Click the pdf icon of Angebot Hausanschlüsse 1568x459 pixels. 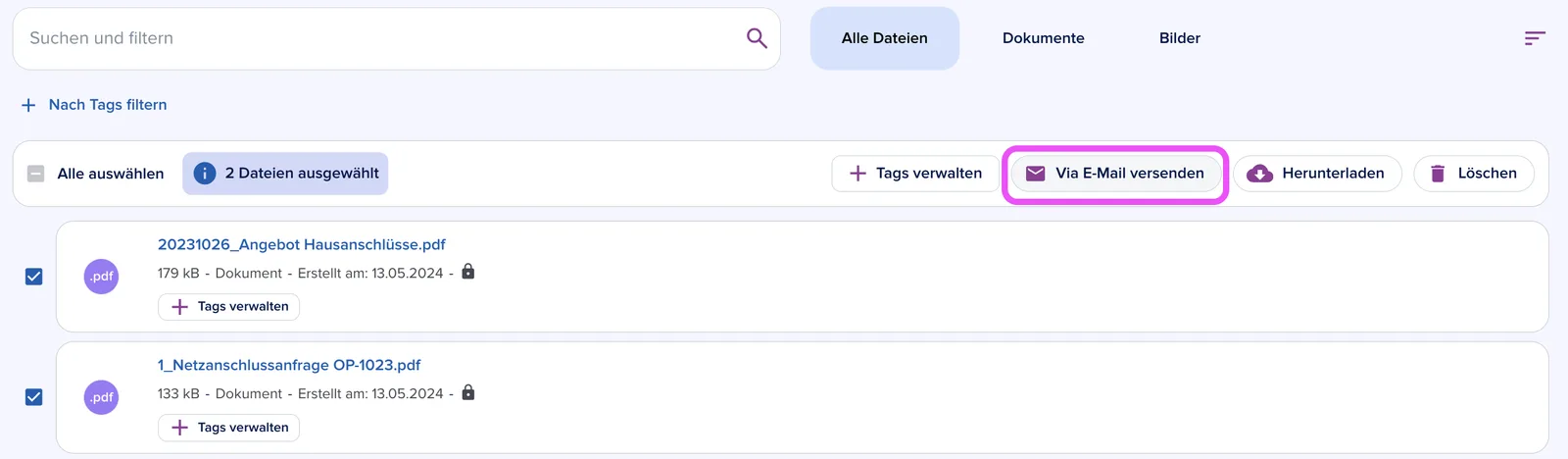pyautogui.click(x=102, y=277)
